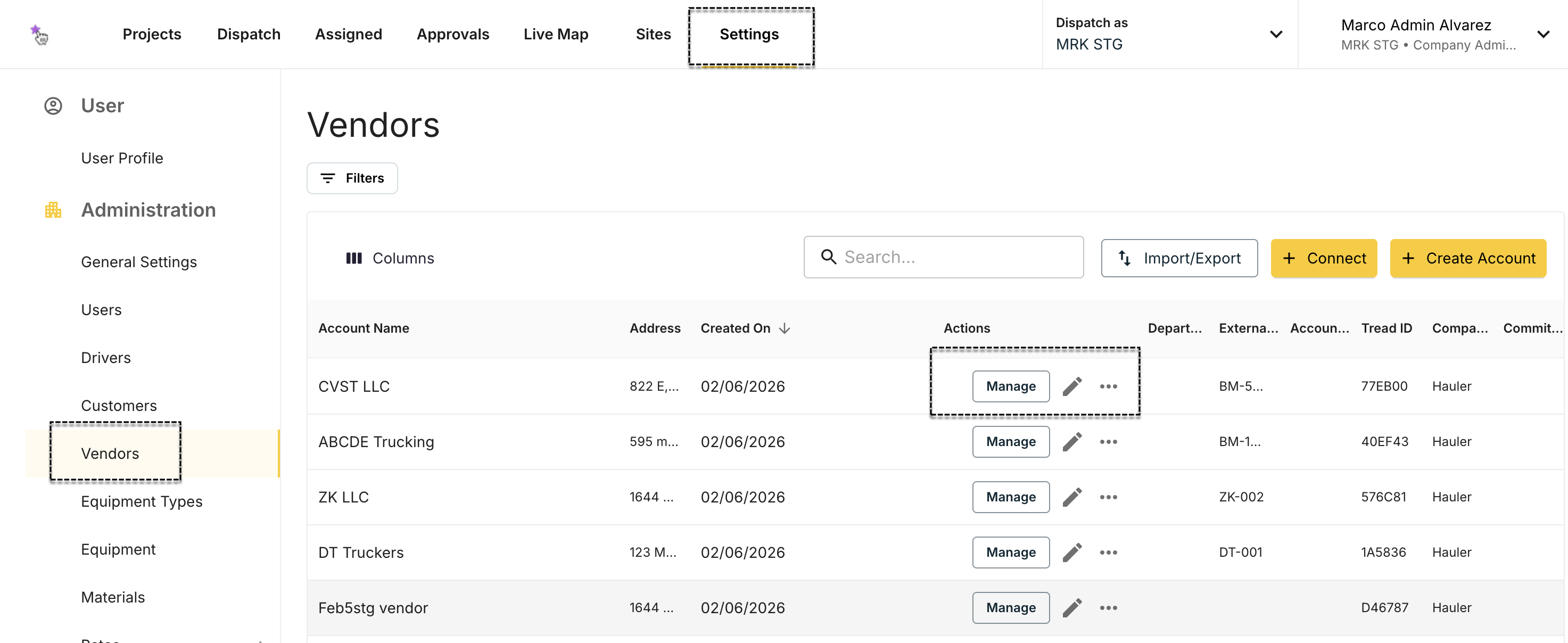Open the Approvals tab
Screen dimensions: 1568x643
click(452, 34)
